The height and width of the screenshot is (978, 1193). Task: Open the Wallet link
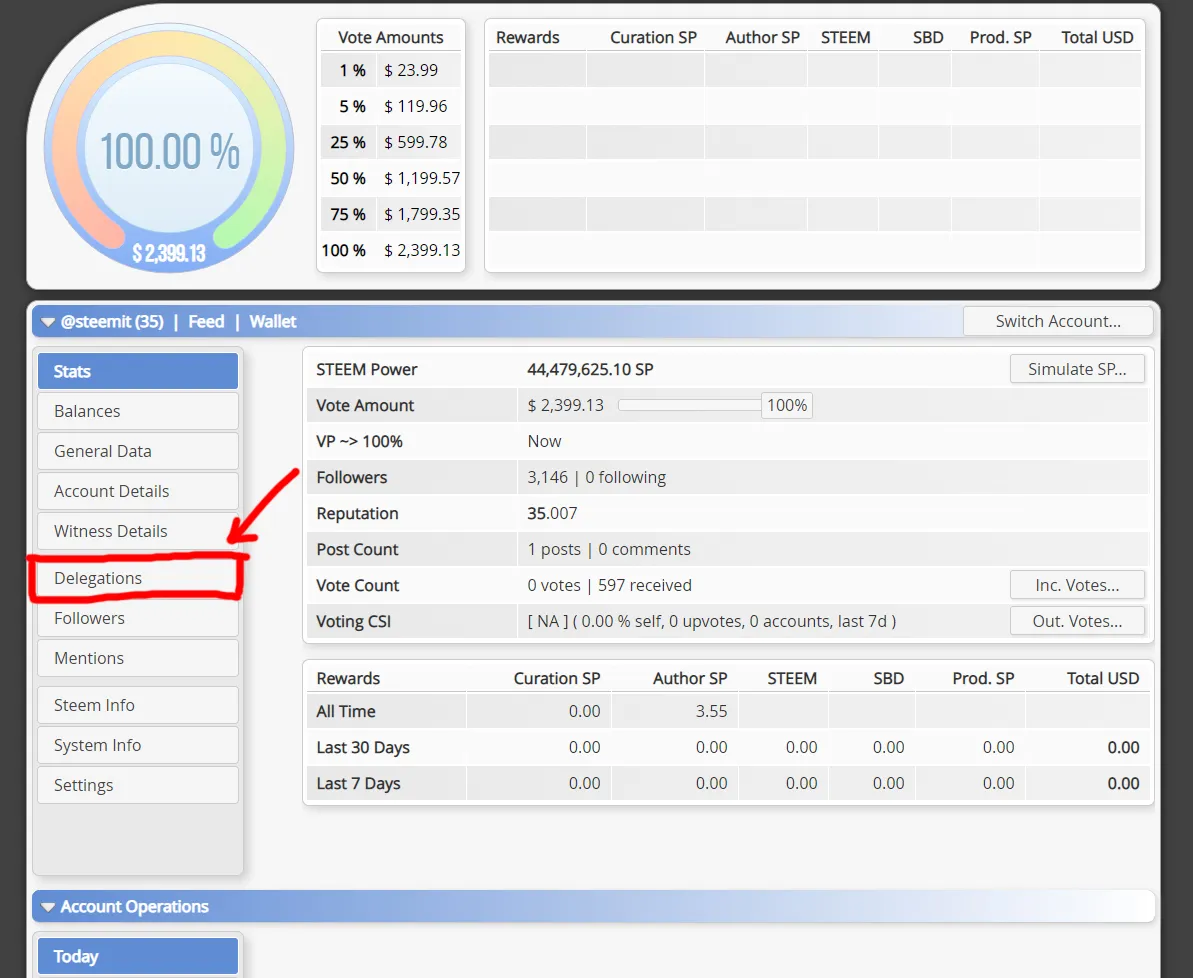click(x=273, y=322)
